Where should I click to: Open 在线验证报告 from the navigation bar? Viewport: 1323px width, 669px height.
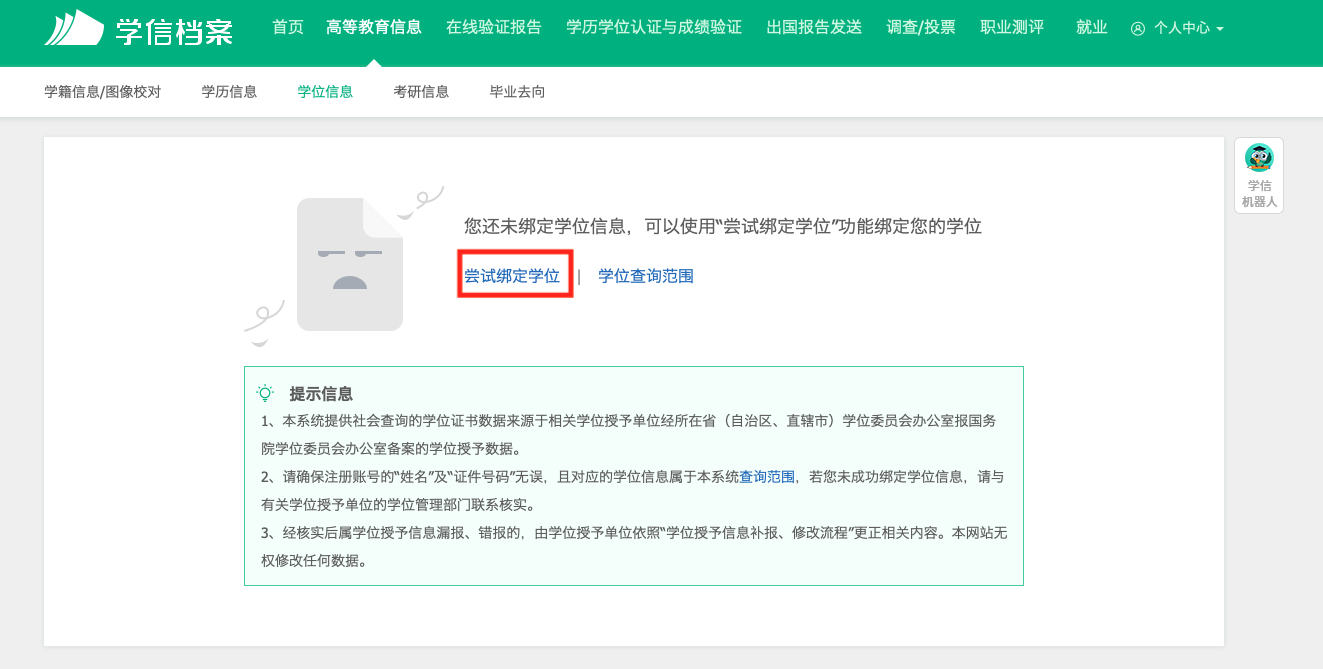point(494,28)
